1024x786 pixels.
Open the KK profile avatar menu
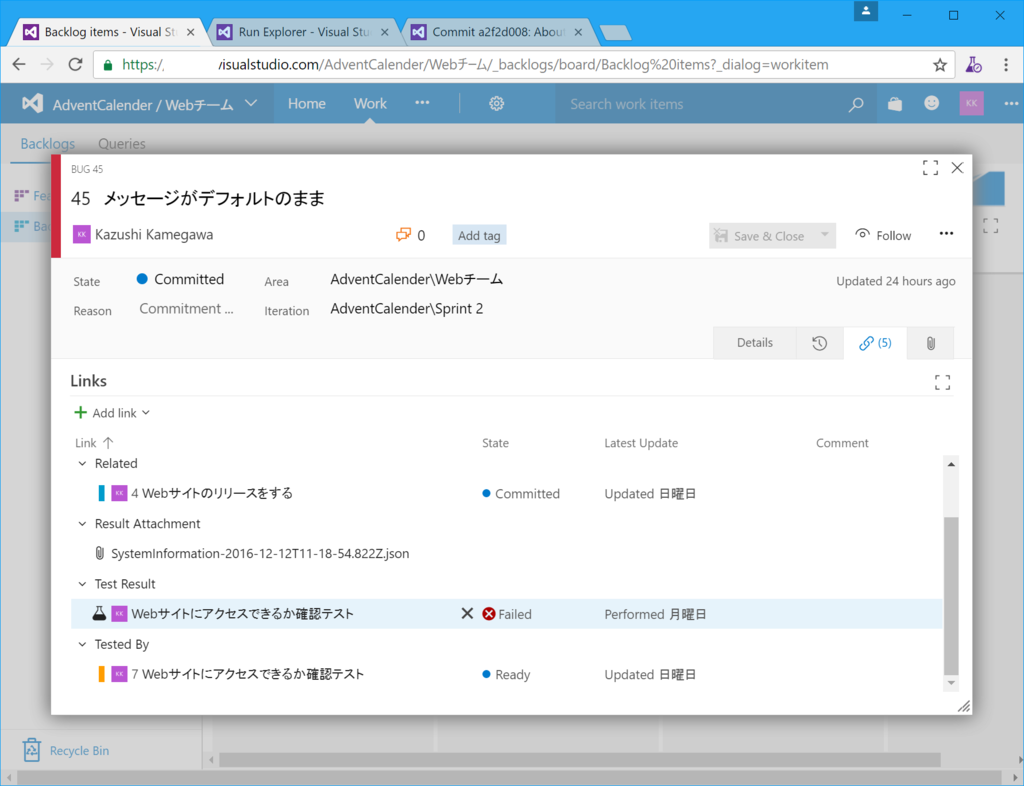971,103
